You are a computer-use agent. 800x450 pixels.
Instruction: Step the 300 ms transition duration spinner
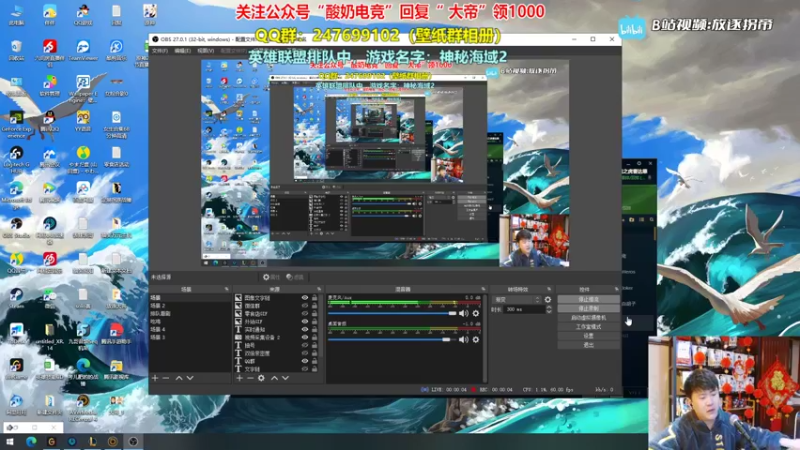[549, 310]
